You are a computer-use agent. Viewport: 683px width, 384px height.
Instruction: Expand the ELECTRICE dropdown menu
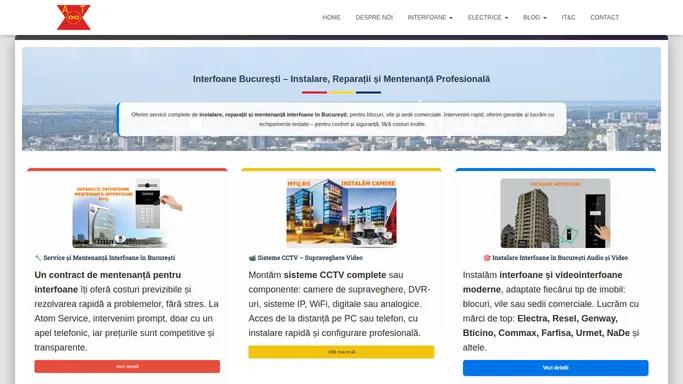click(488, 17)
